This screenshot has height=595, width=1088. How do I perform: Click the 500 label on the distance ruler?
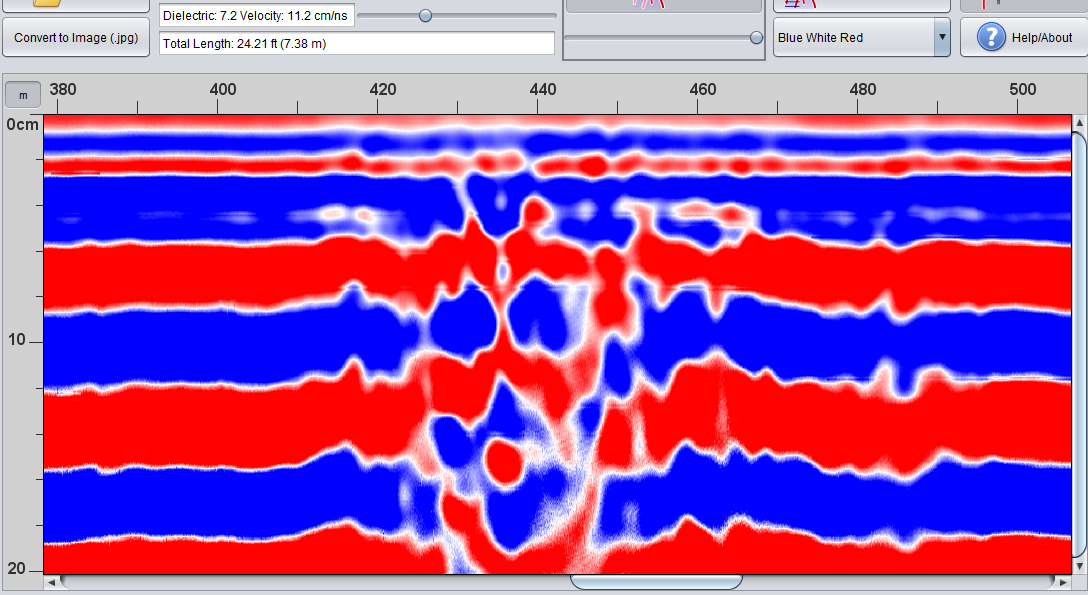tap(1023, 89)
